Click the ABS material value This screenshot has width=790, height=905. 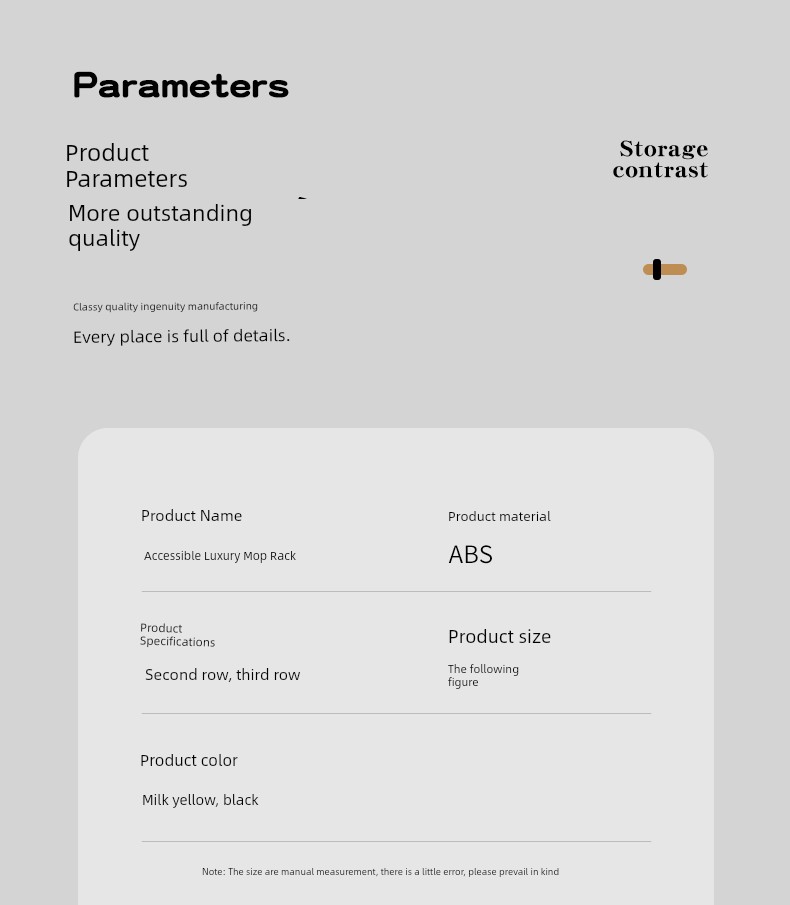coord(470,555)
